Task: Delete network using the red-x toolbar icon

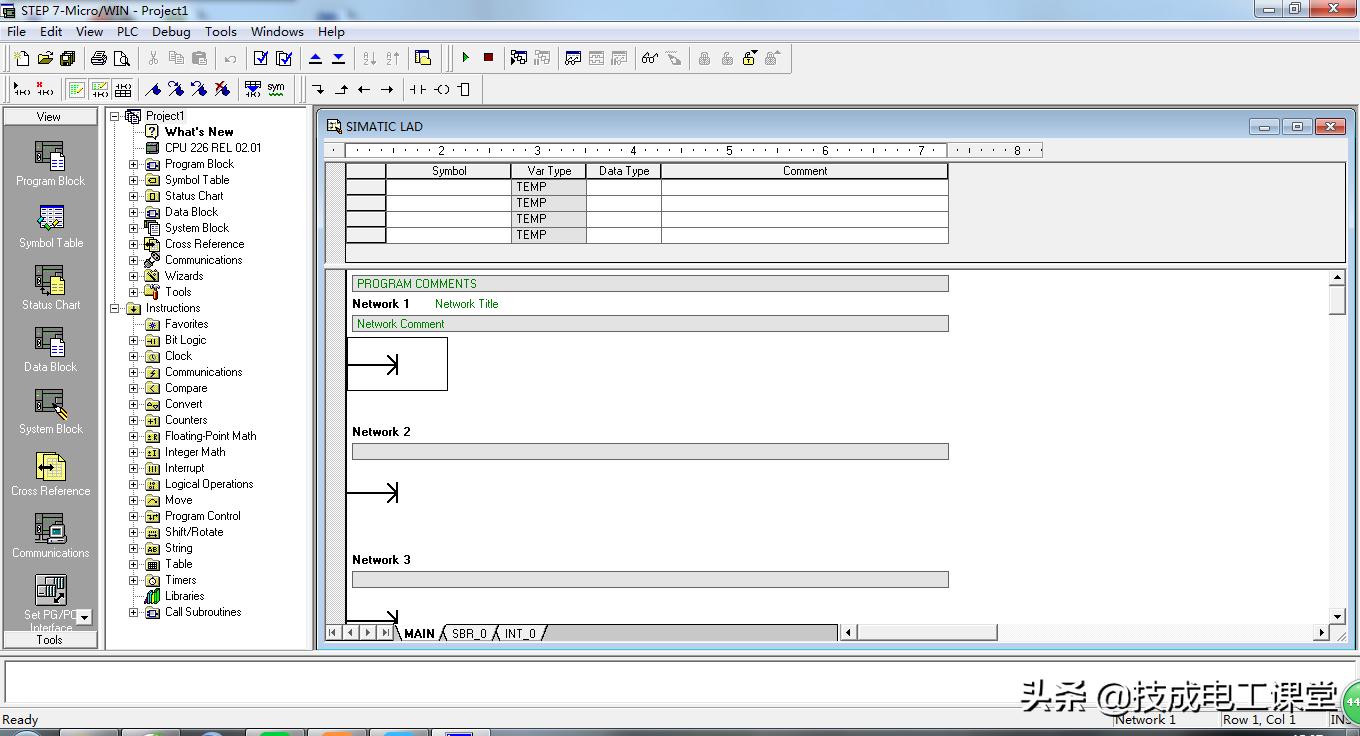Action: pyautogui.click(x=45, y=89)
